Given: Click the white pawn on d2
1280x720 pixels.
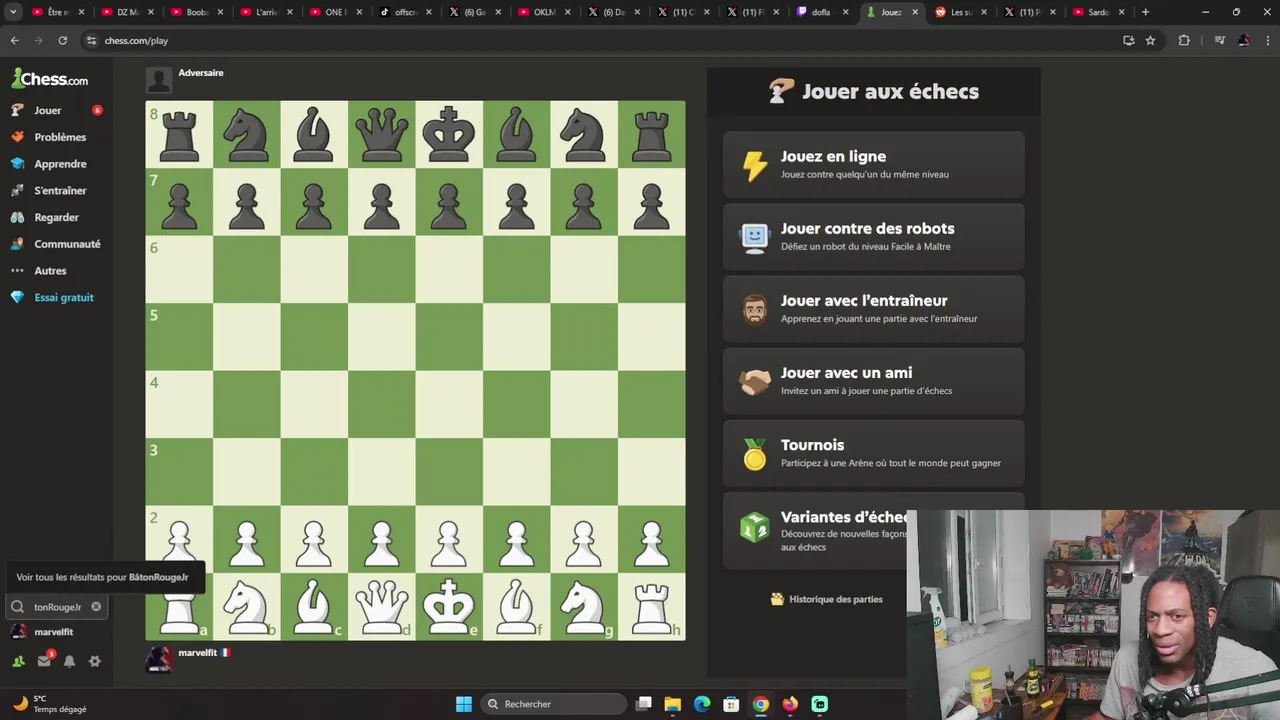Looking at the screenshot, I should click(381, 539).
